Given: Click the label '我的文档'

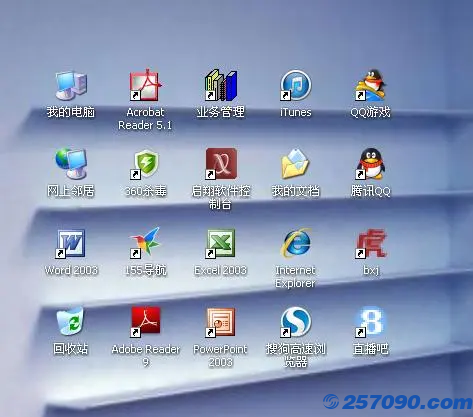Looking at the screenshot, I should click(x=296, y=191).
